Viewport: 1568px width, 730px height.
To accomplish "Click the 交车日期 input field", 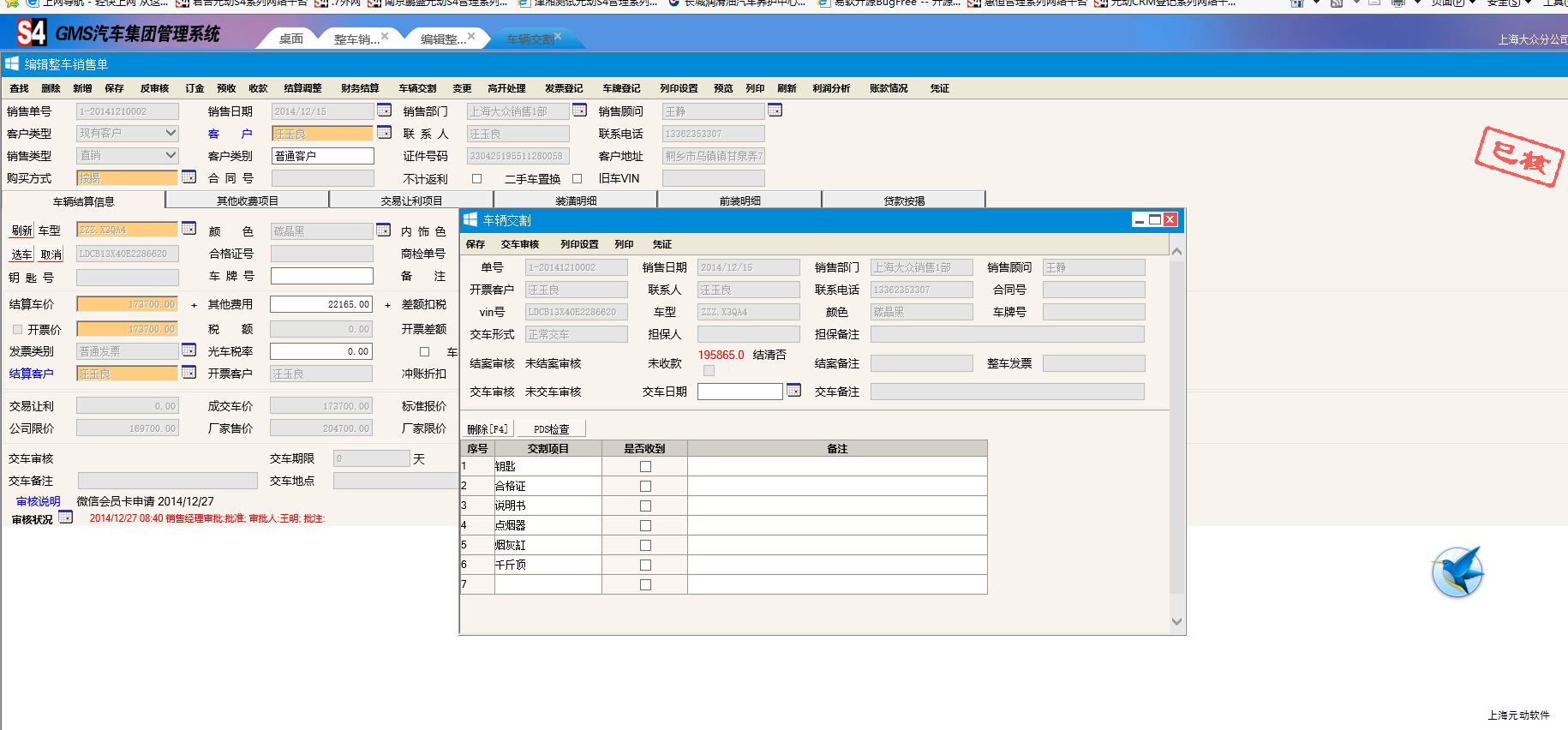I will [x=739, y=392].
